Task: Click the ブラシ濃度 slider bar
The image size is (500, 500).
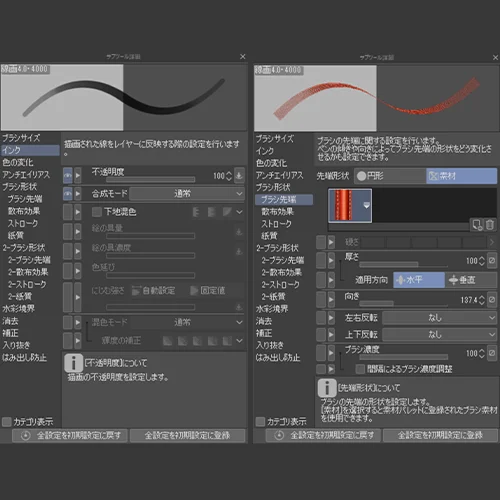Action: [x=403, y=357]
